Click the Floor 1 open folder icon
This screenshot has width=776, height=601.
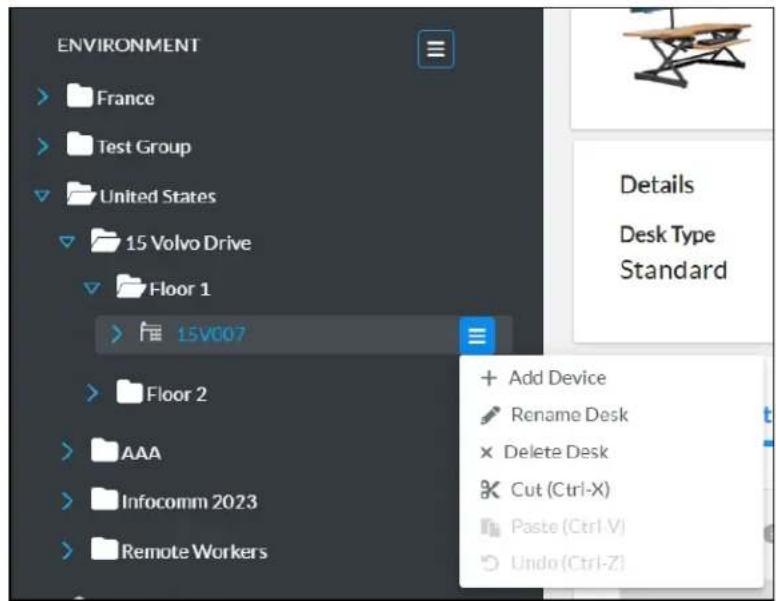coord(131,286)
